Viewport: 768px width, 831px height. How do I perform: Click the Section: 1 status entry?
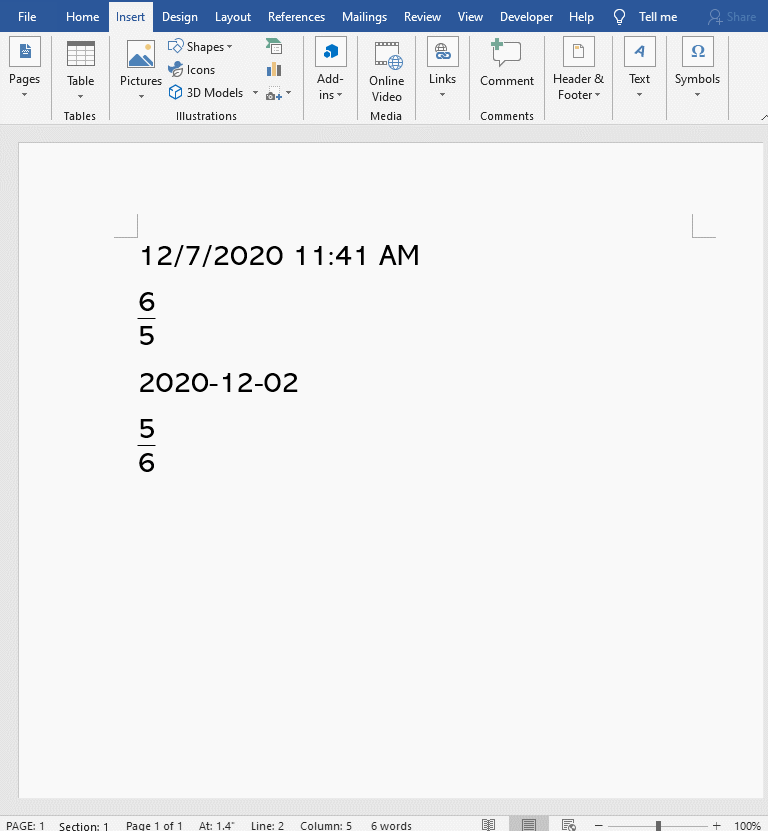(x=84, y=825)
